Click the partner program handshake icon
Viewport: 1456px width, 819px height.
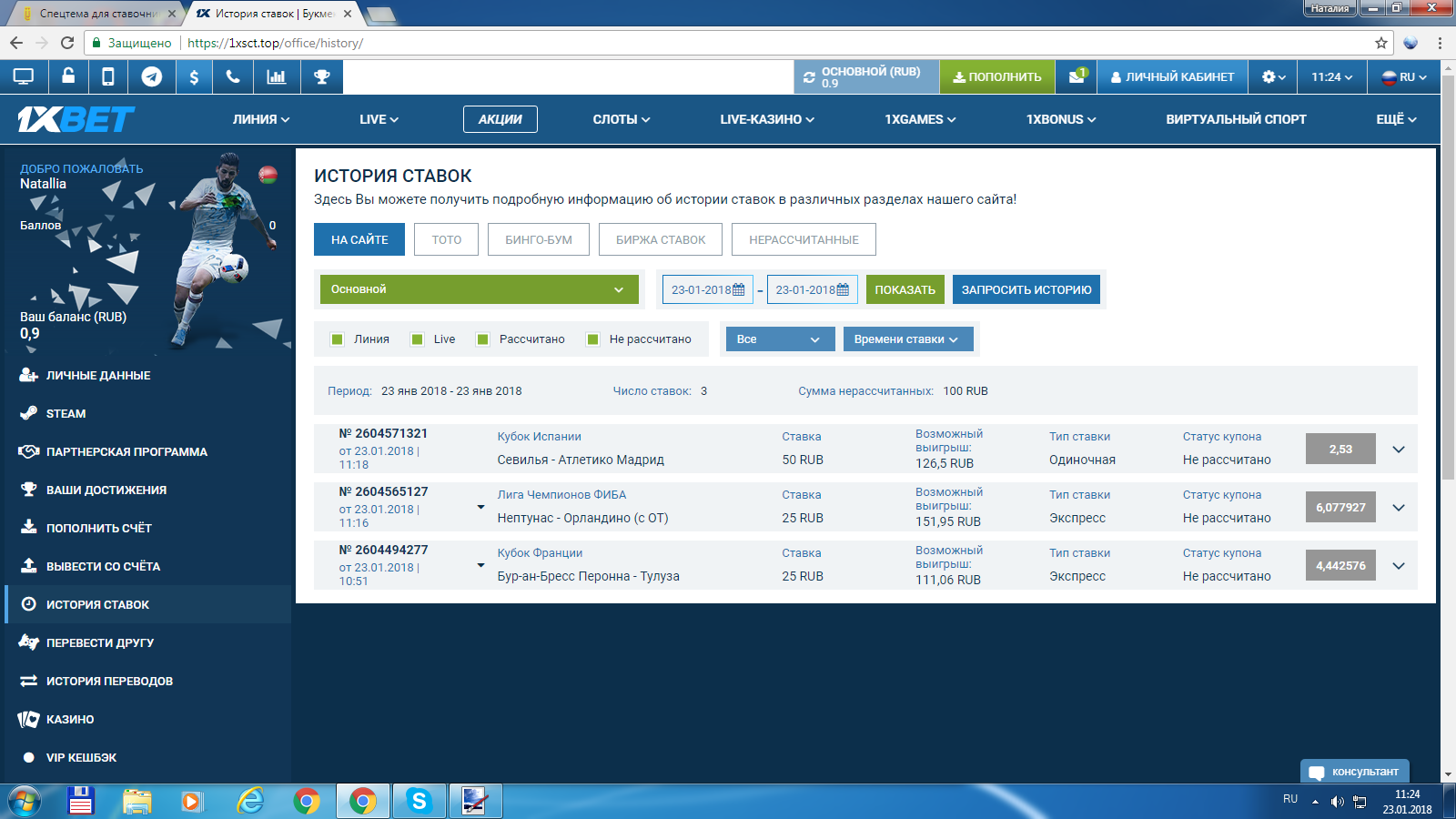click(x=28, y=451)
